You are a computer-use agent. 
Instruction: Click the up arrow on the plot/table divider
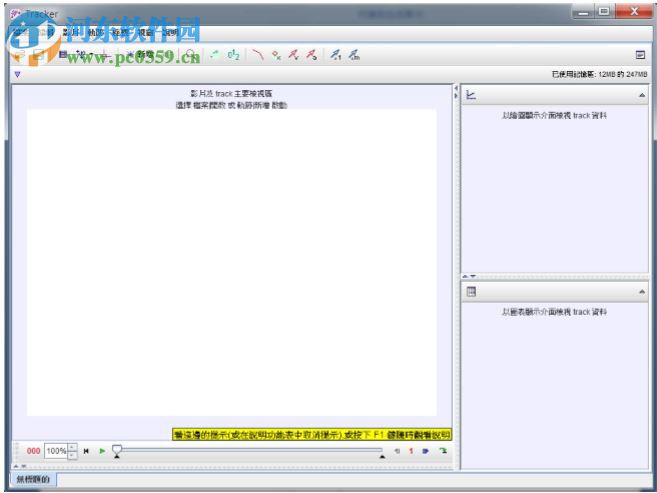[465, 276]
